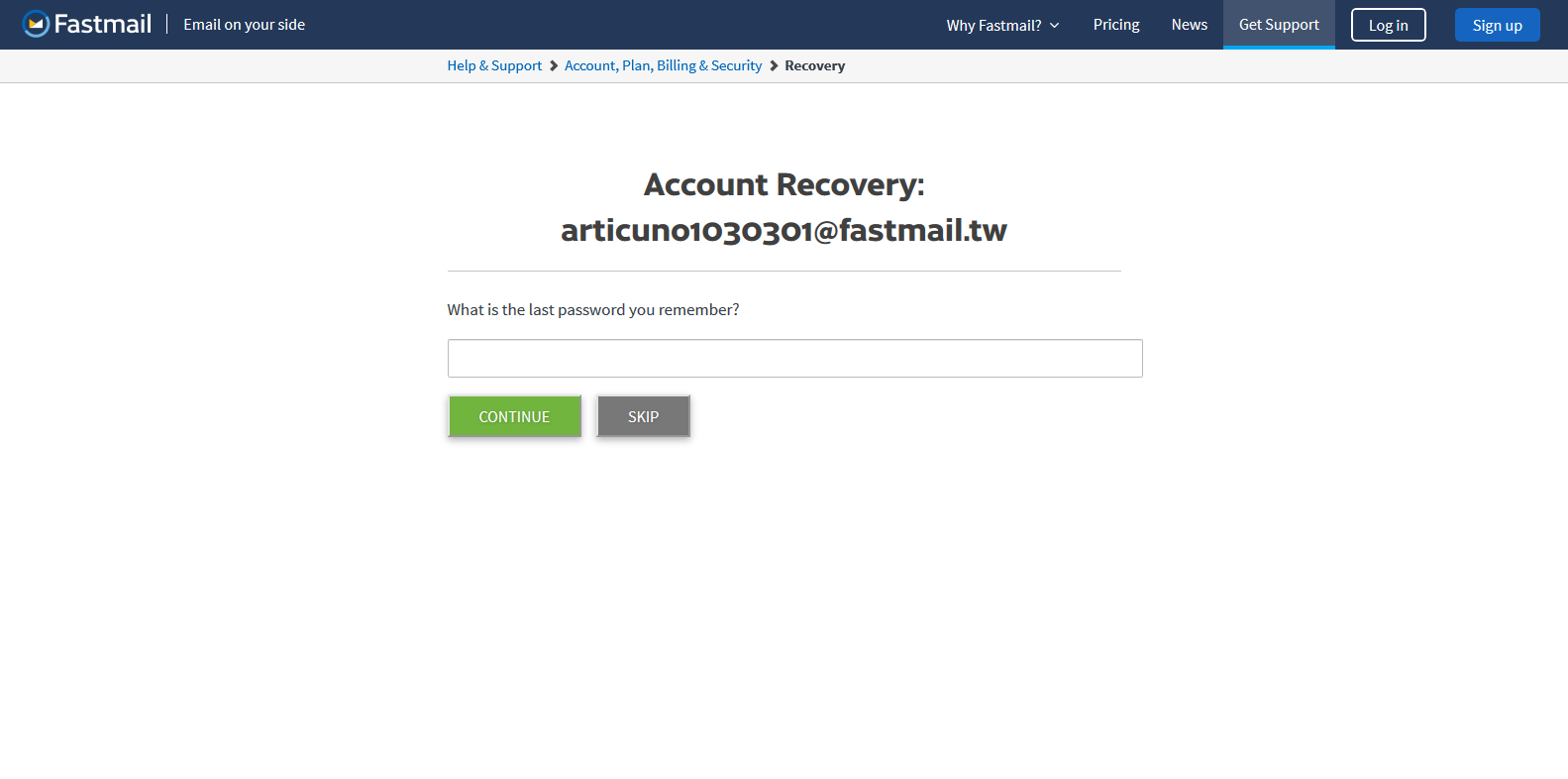Open the Pricing page
This screenshot has width=1568, height=779.
[x=1116, y=25]
